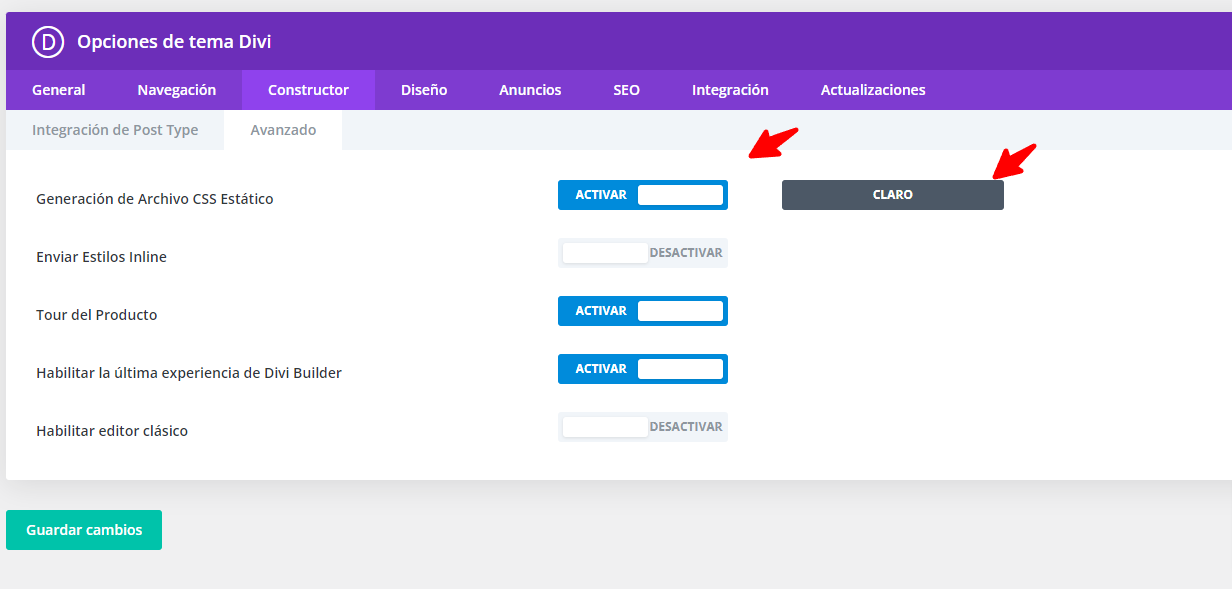1232x589 pixels.
Task: Open the SEO tab
Action: click(627, 90)
